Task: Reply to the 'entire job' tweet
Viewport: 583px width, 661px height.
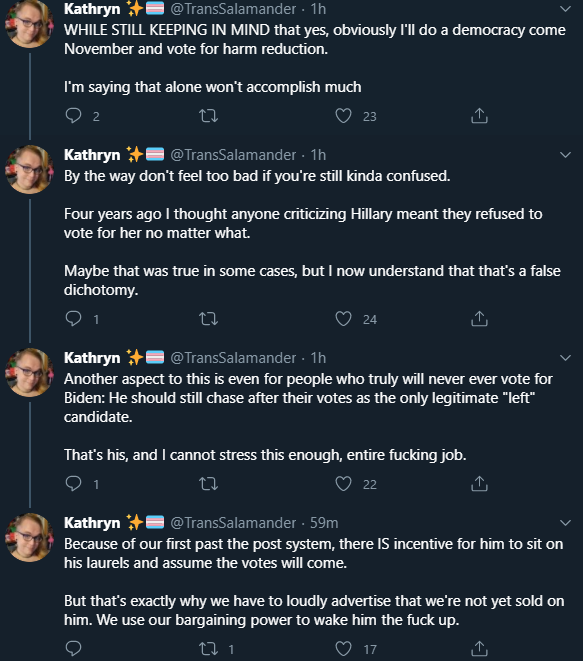Action: pyautogui.click(x=73, y=484)
